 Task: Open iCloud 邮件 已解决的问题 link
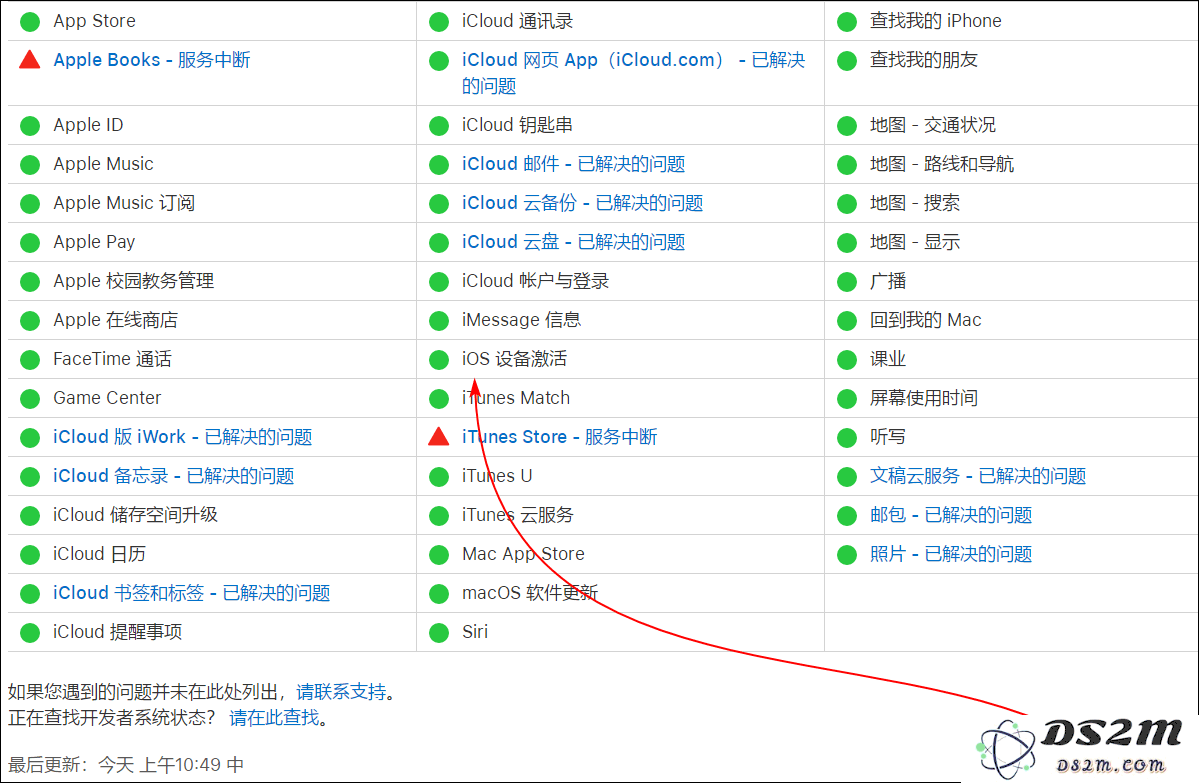click(x=574, y=164)
